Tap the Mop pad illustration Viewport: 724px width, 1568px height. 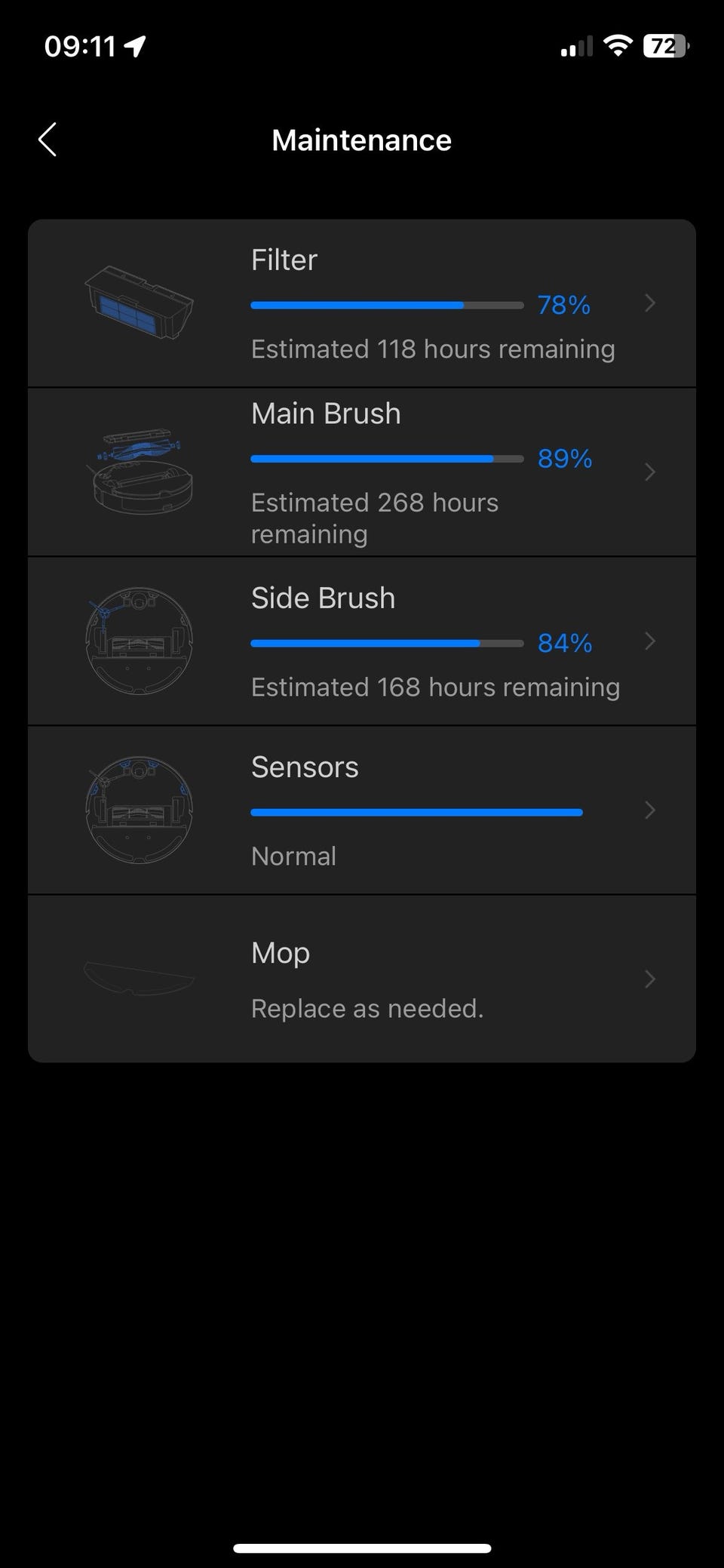coord(140,979)
